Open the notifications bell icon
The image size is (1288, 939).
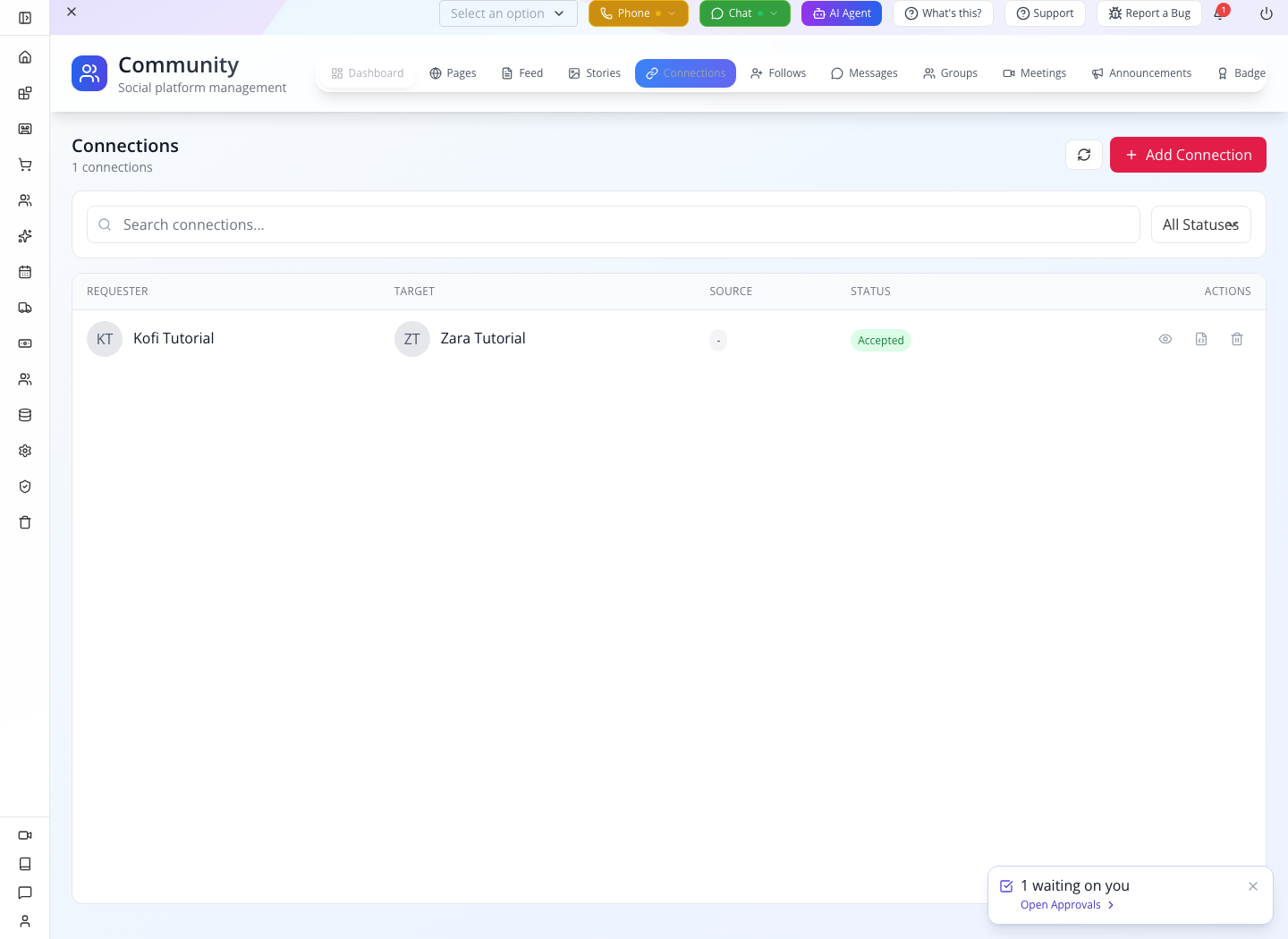[x=1219, y=13]
